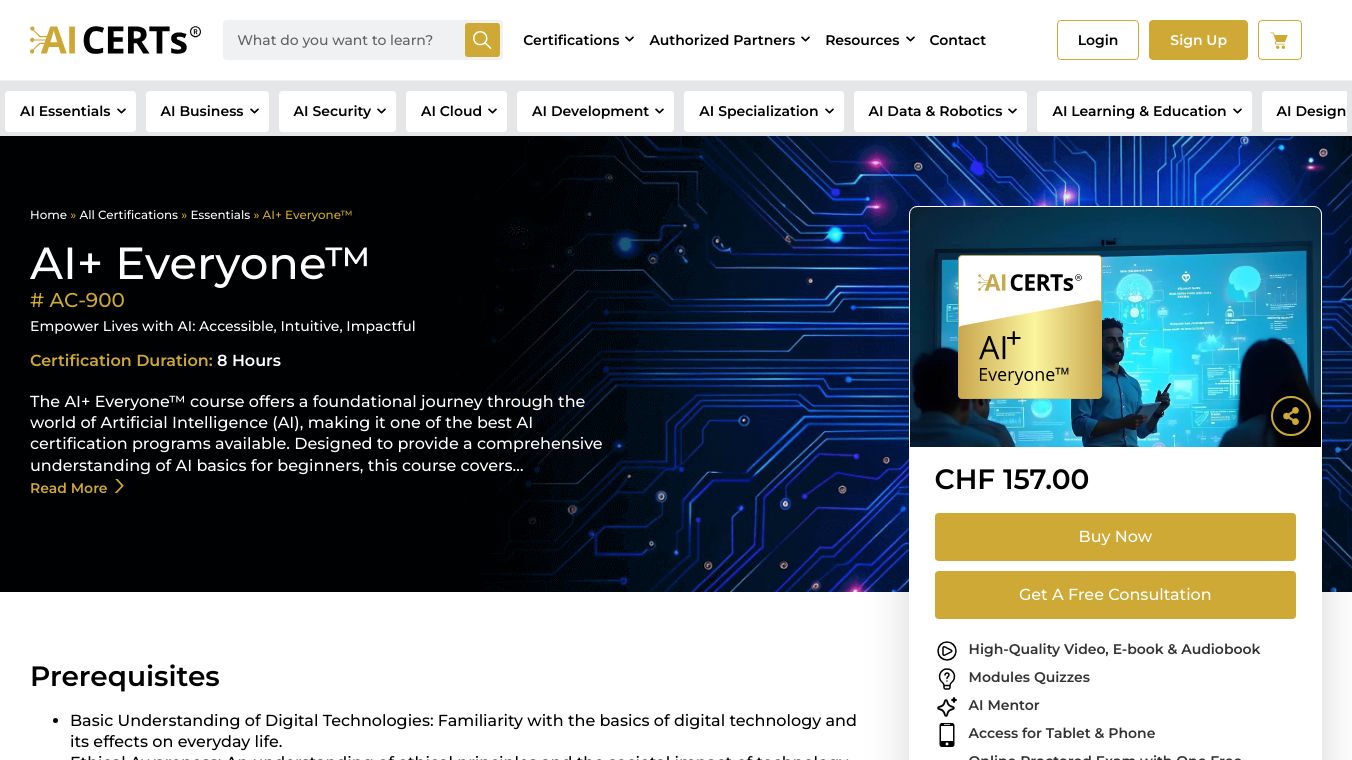The height and width of the screenshot is (760, 1352).
Task: Click the AI+ Everyone breadcrumb current page
Action: 307,215
